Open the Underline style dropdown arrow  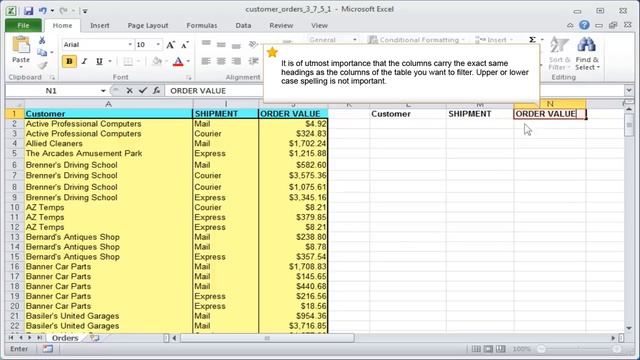point(110,61)
